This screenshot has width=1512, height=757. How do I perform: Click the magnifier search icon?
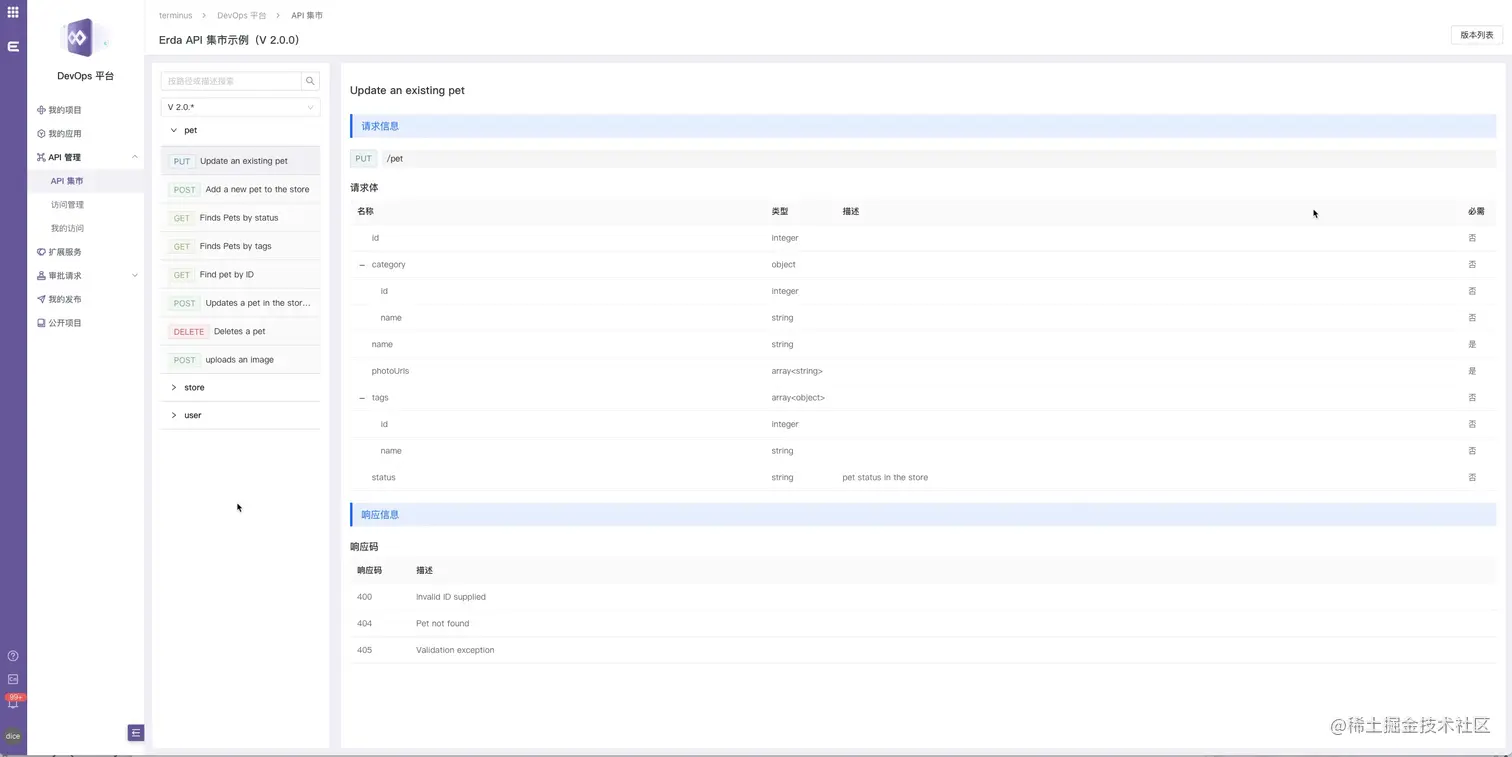point(311,81)
